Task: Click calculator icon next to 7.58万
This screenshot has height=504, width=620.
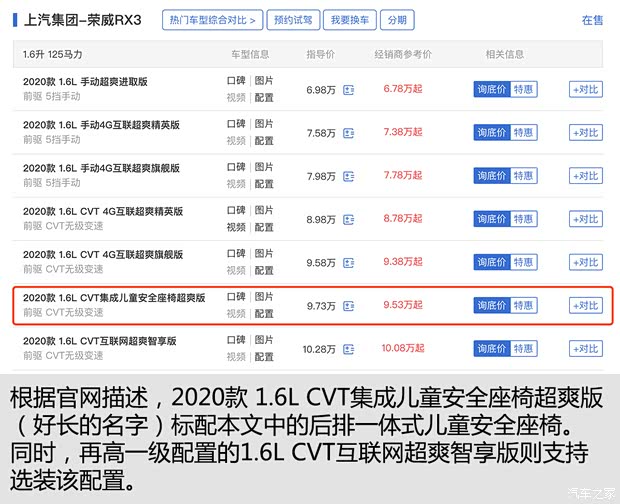Action: [349, 133]
